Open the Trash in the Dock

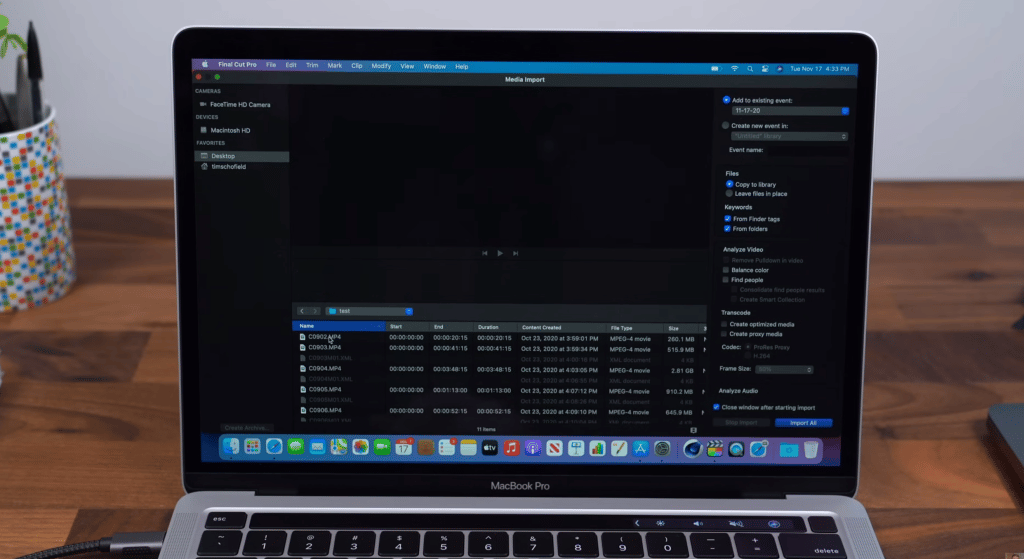810,450
